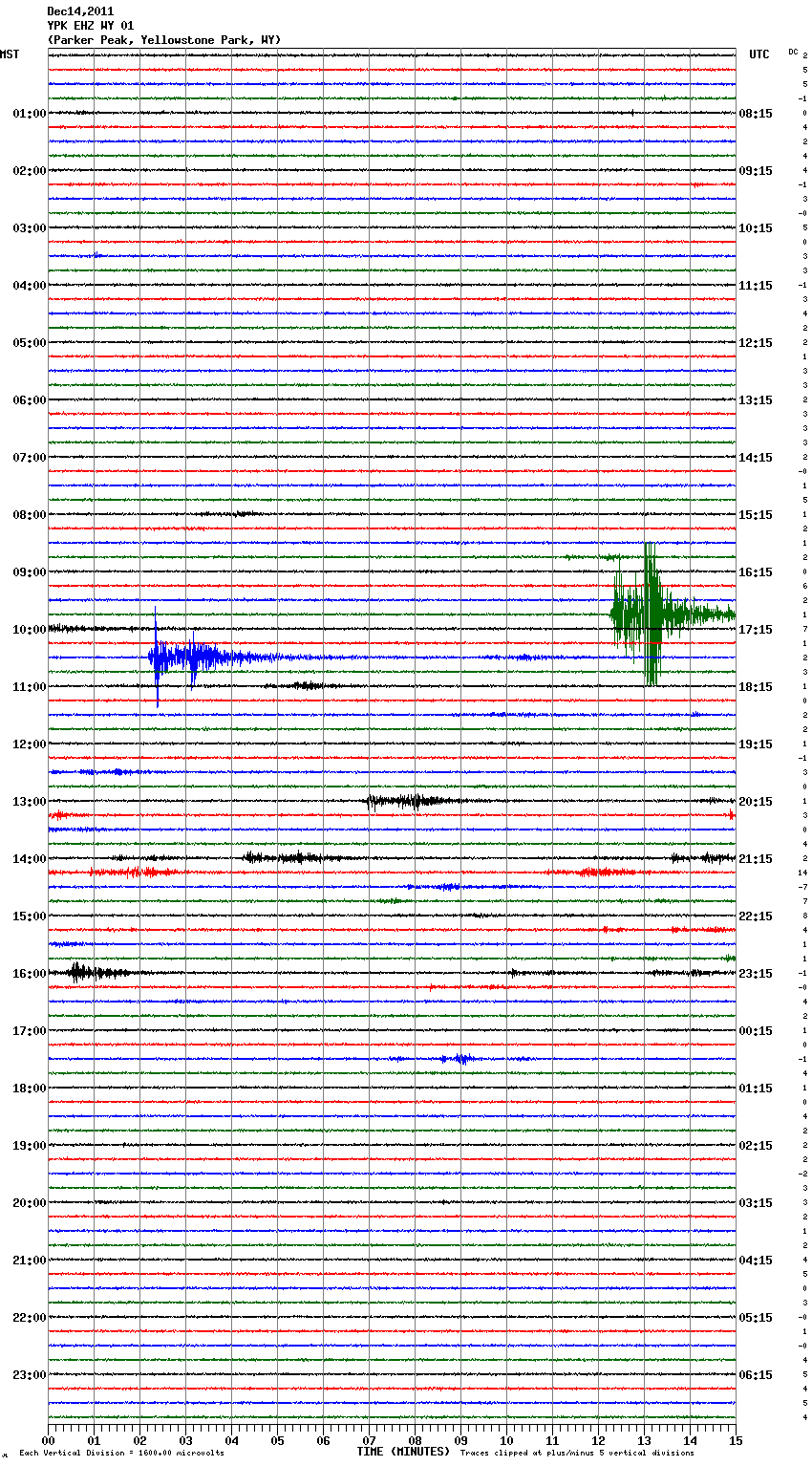Select the 04:00 MST hour label
This screenshot has height=1466, width=812.
(29, 286)
